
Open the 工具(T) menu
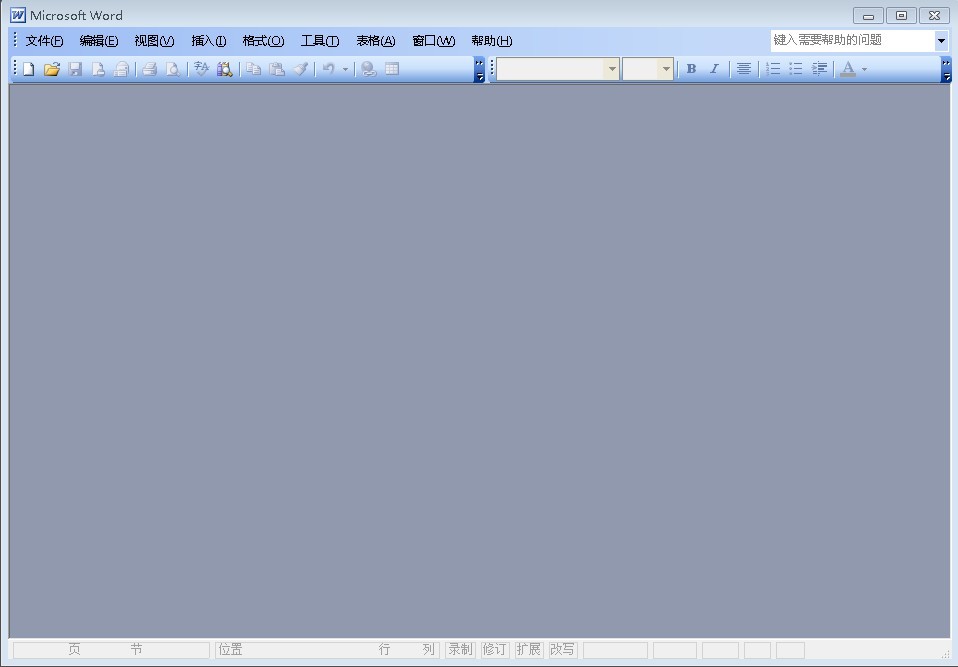point(320,41)
